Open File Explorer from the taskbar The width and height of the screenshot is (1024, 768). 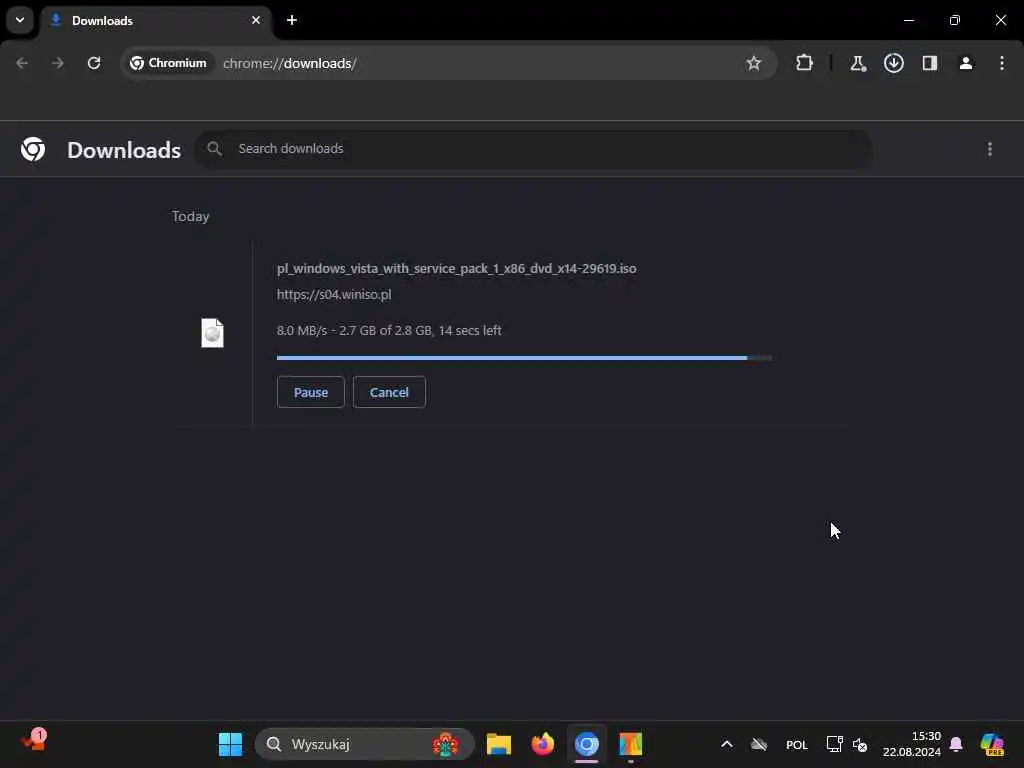(499, 744)
